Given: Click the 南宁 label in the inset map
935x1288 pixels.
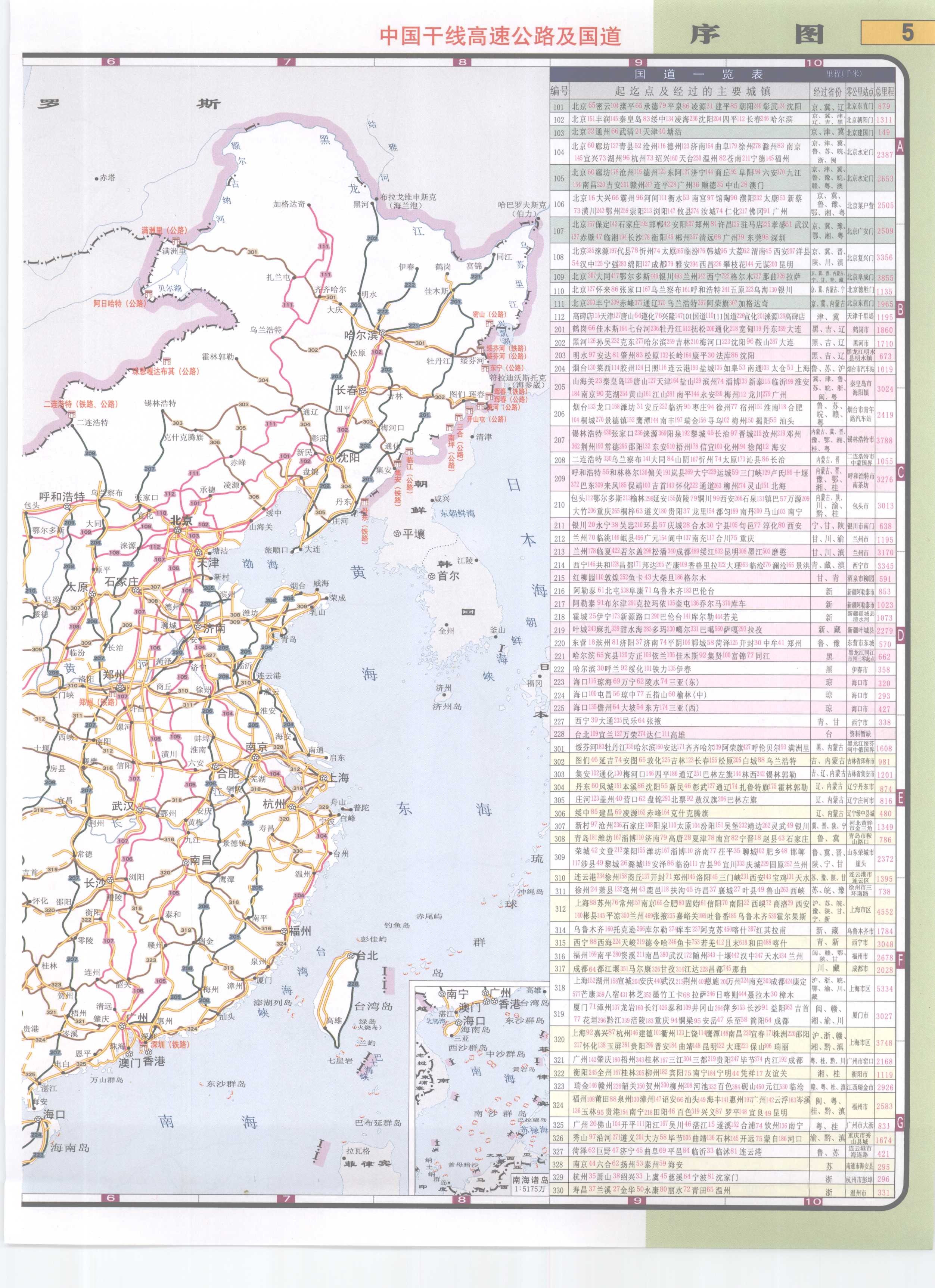Looking at the screenshot, I should click(457, 994).
